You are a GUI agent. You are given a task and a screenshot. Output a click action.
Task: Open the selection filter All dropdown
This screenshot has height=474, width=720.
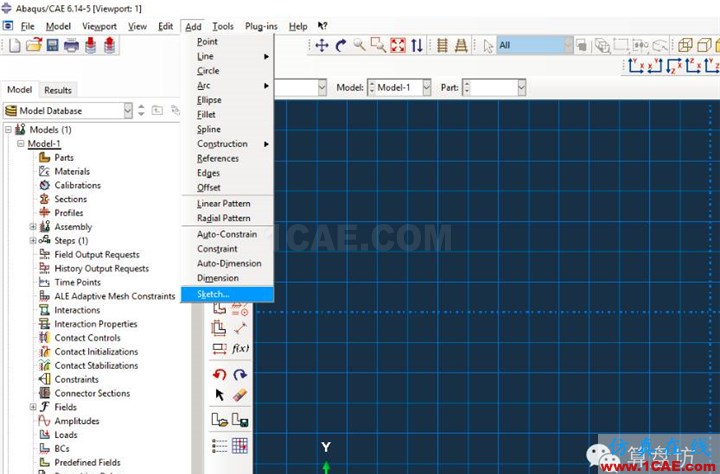coord(568,45)
